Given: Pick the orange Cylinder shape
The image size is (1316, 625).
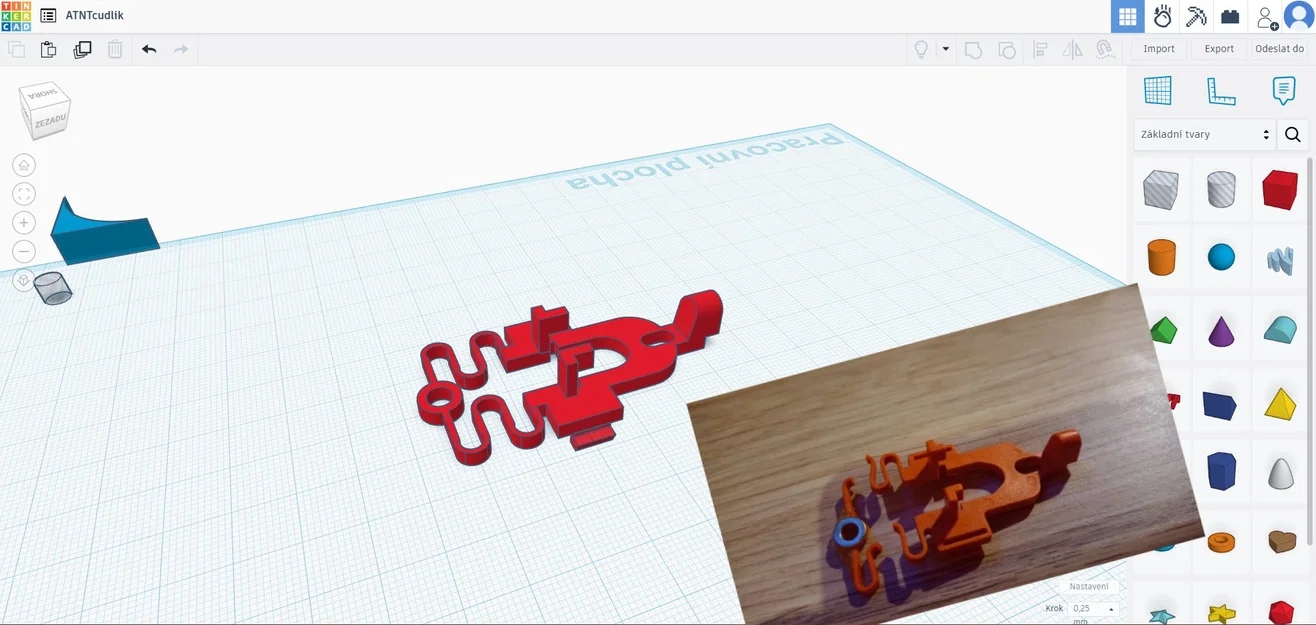Looking at the screenshot, I should [x=1161, y=257].
